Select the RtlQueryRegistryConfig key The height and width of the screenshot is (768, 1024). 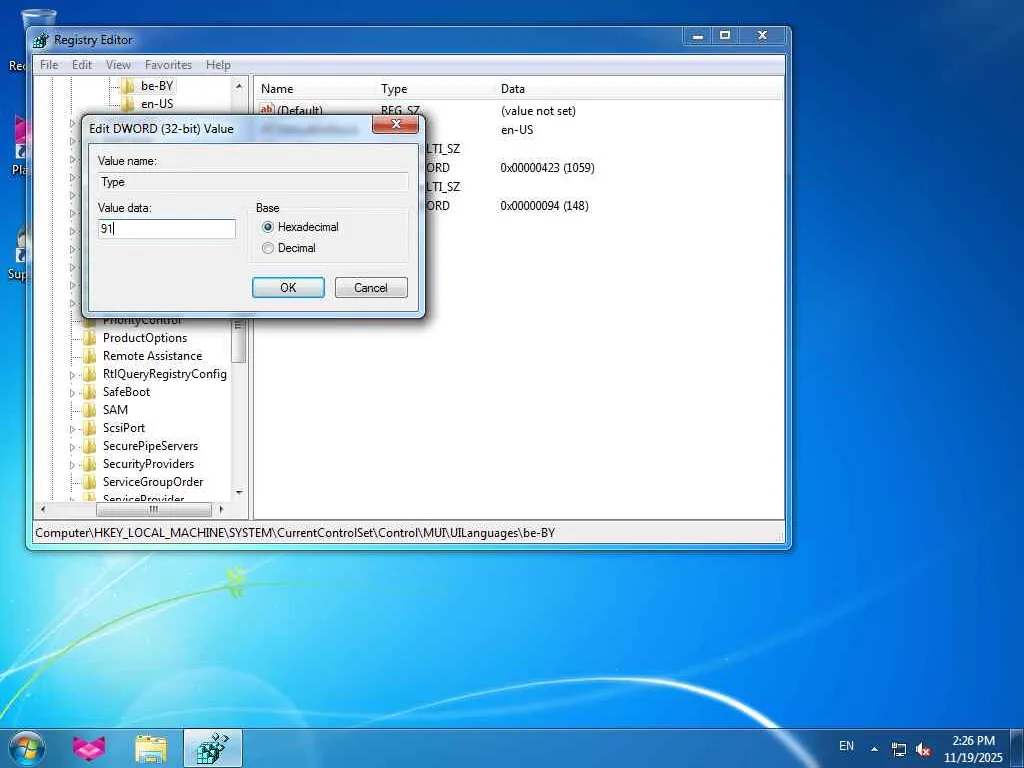pyautogui.click(x=165, y=374)
